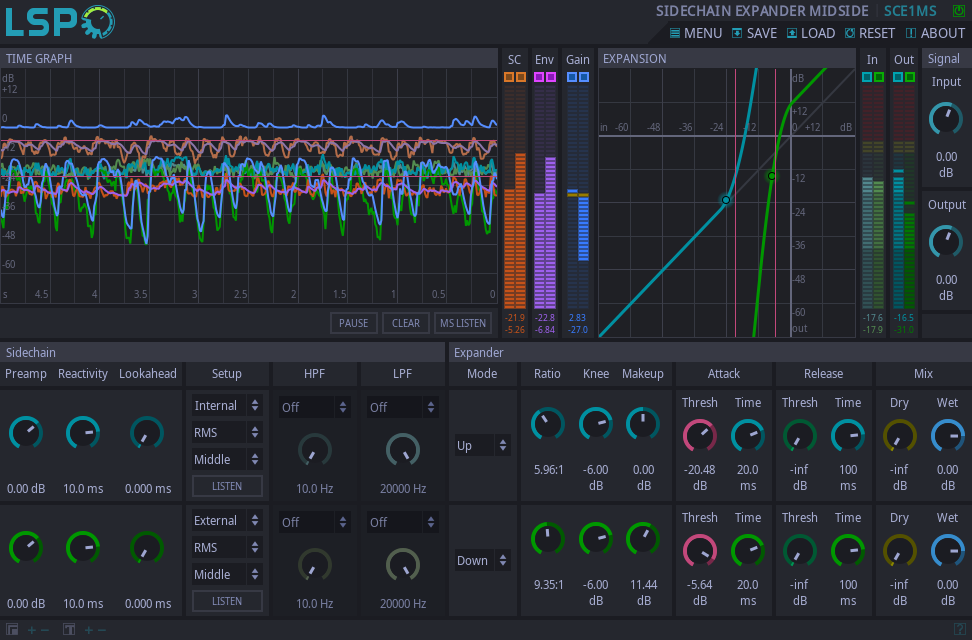
Task: Toggle the green power bypass icon near SCE1MS
Action: point(958,11)
